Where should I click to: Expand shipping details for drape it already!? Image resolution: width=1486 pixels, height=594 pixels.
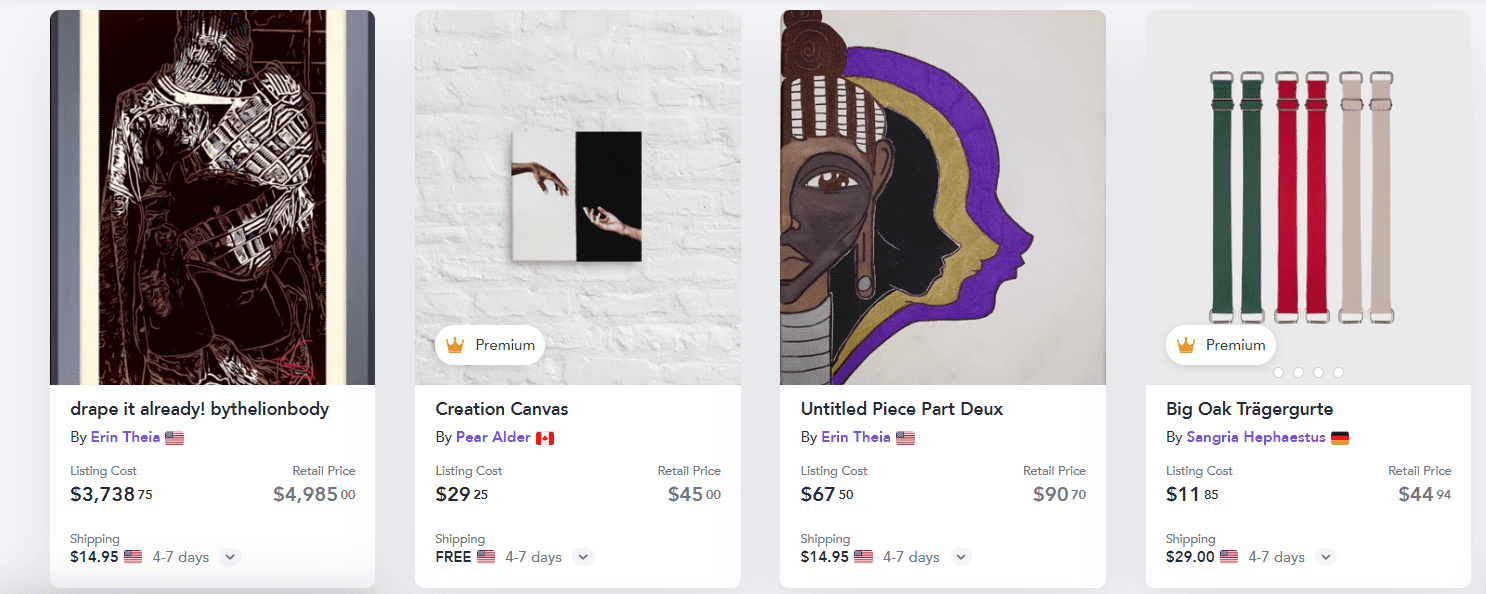(230, 557)
